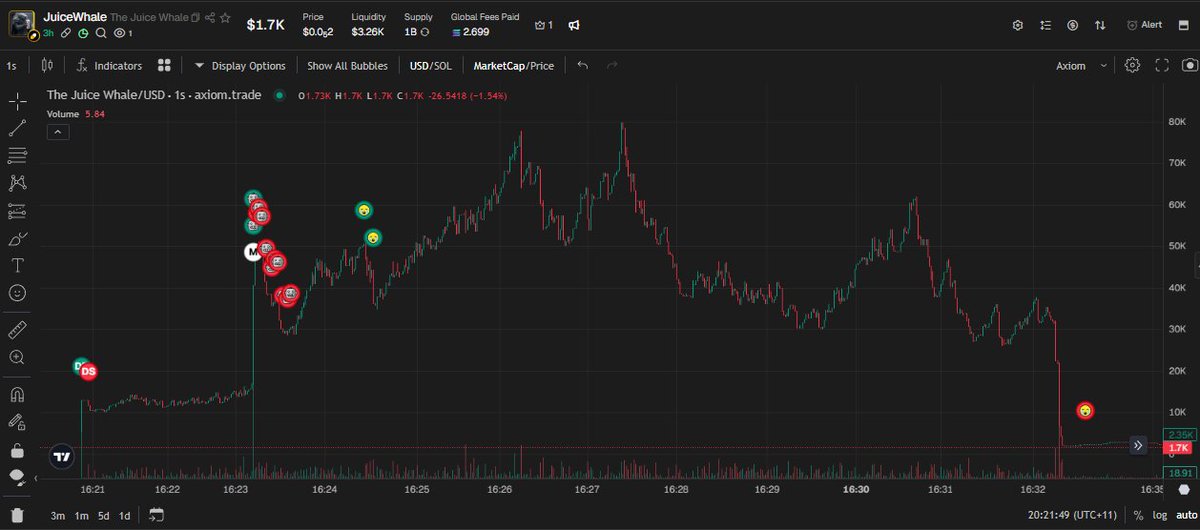
Task: Refresh supply icon next to 1B
Action: [x=424, y=32]
